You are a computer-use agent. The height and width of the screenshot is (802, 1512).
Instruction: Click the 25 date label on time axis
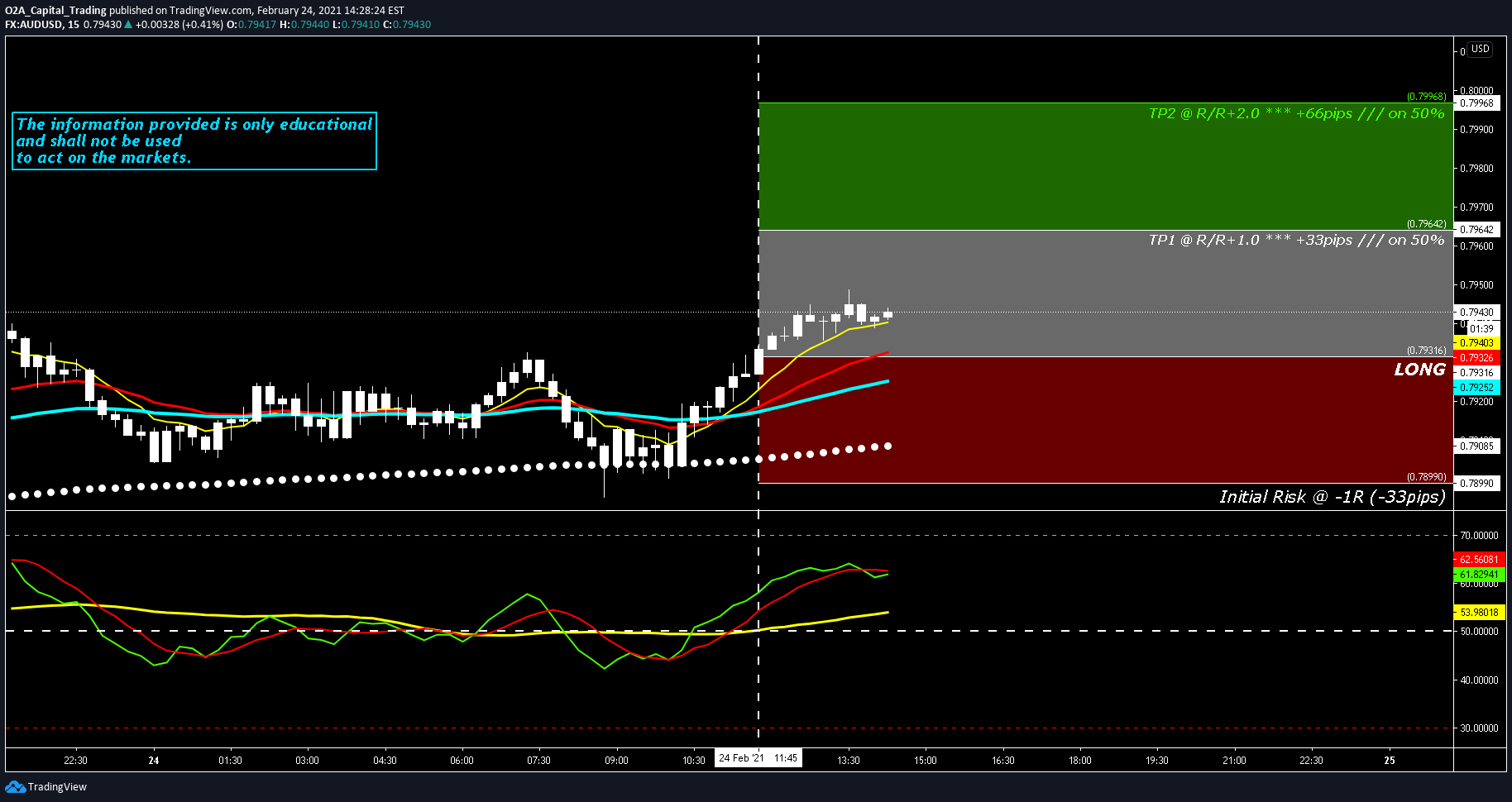[1390, 761]
